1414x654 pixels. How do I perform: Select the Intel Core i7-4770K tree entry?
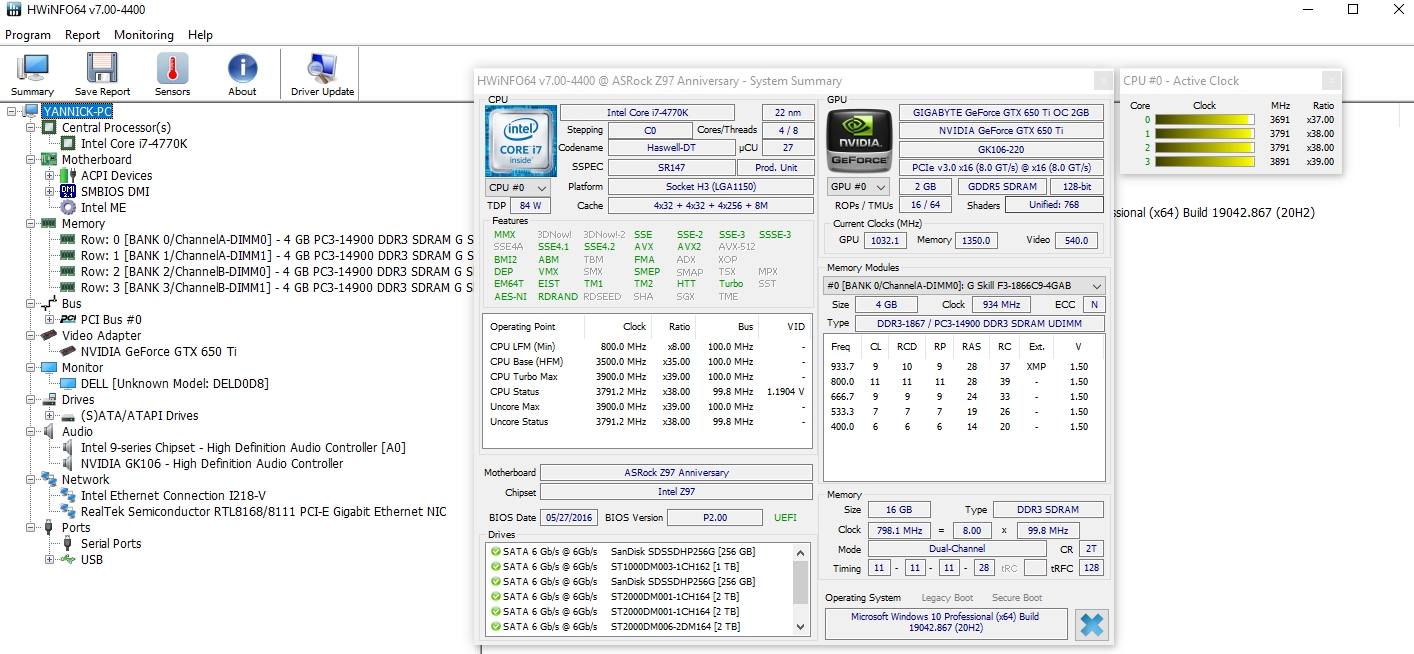click(x=134, y=143)
